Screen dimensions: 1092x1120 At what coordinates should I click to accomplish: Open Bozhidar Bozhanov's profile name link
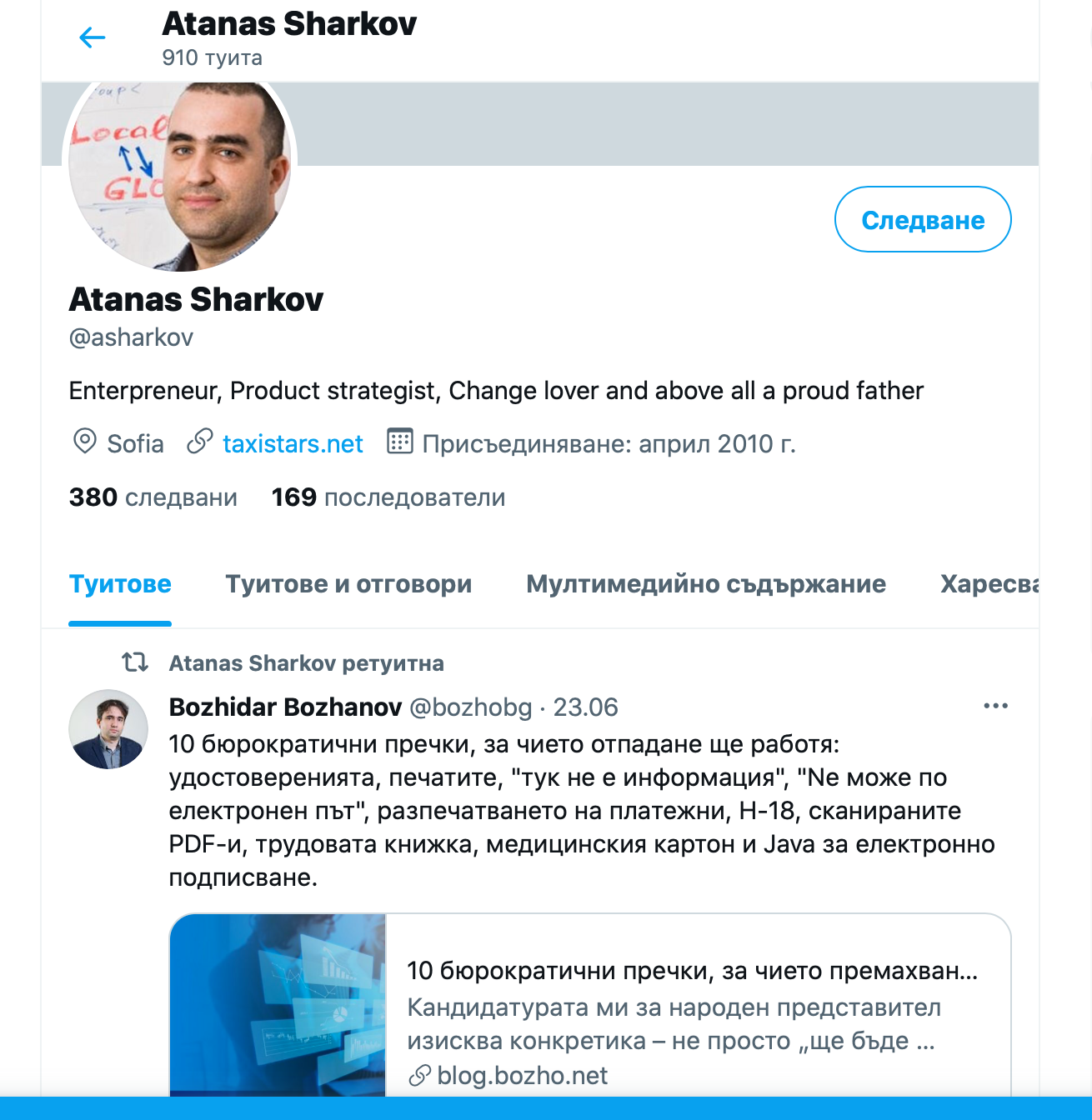285,707
